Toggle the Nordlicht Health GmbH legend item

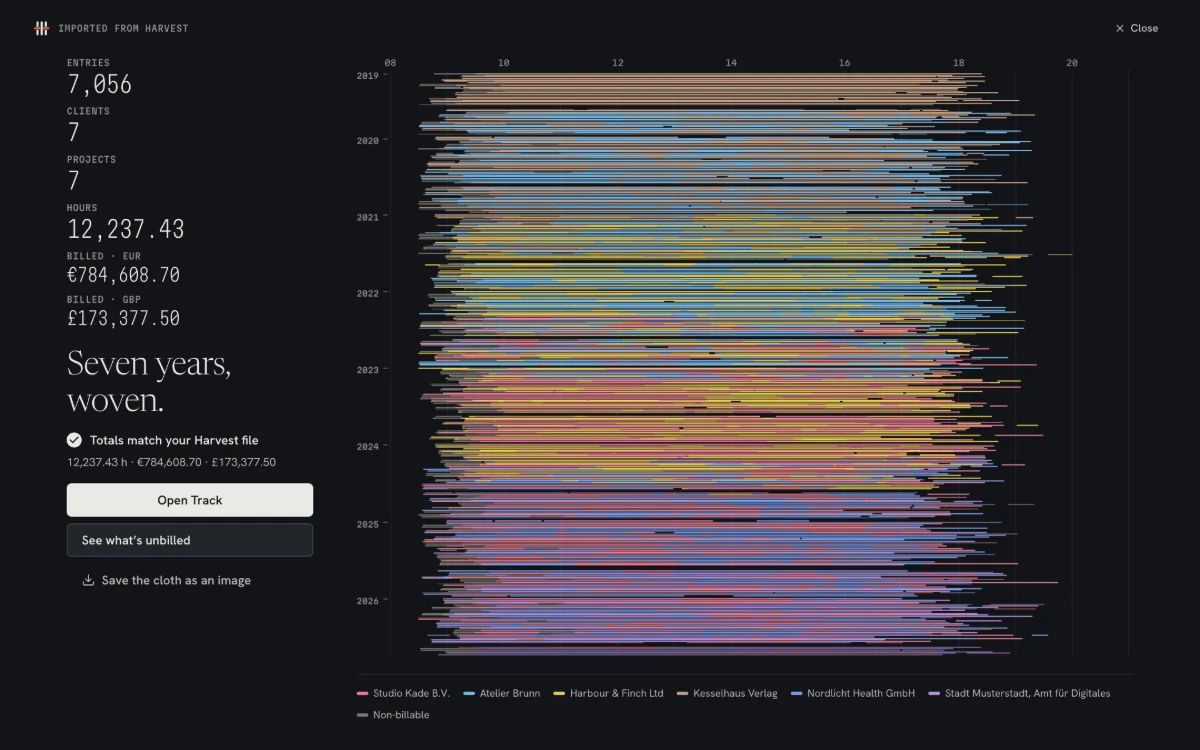[x=853, y=693]
